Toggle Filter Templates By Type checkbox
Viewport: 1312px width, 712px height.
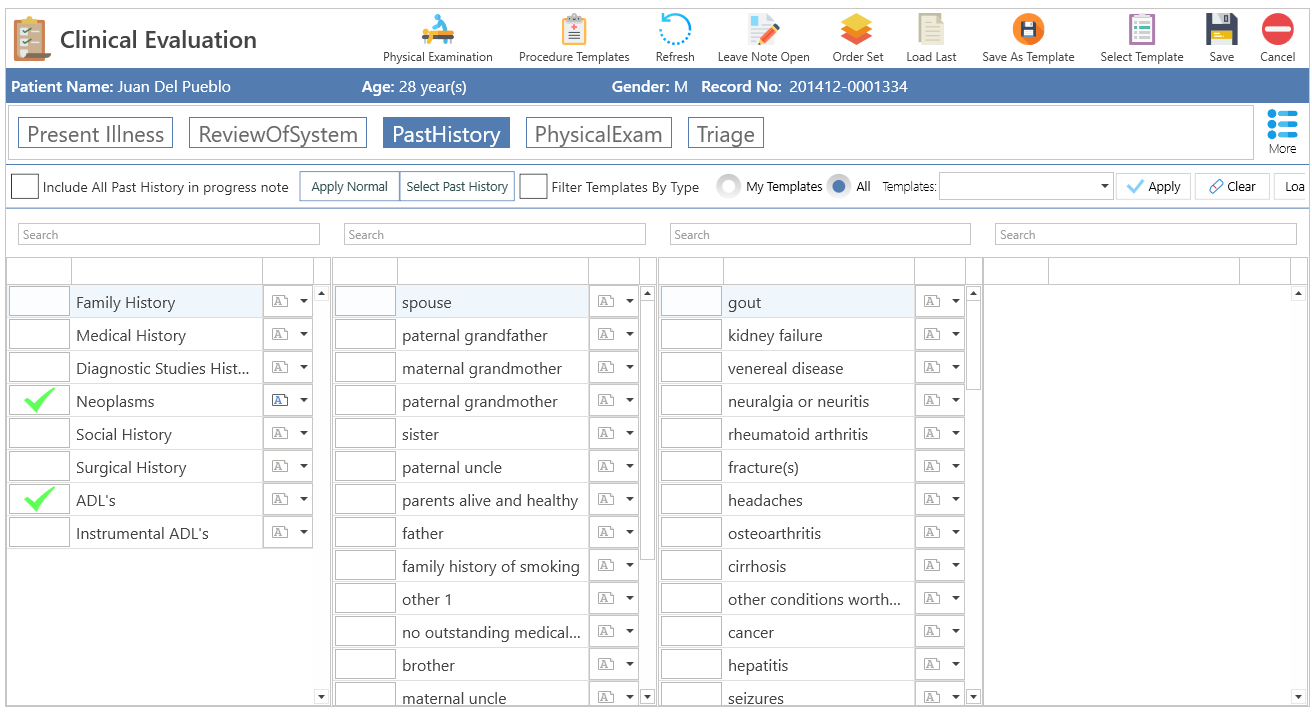click(534, 187)
